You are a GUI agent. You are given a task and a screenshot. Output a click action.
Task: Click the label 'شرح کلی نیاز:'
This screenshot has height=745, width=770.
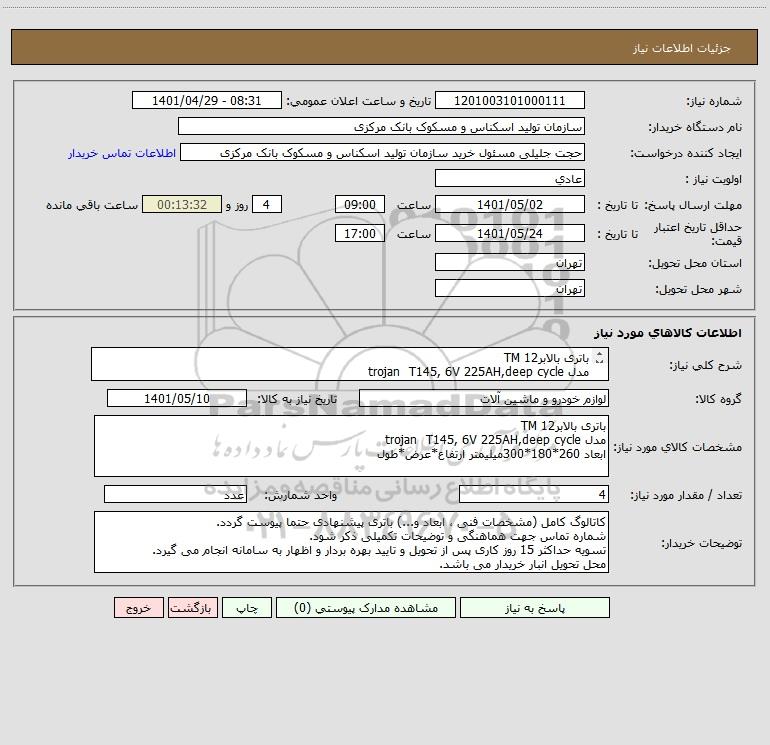(x=706, y=365)
